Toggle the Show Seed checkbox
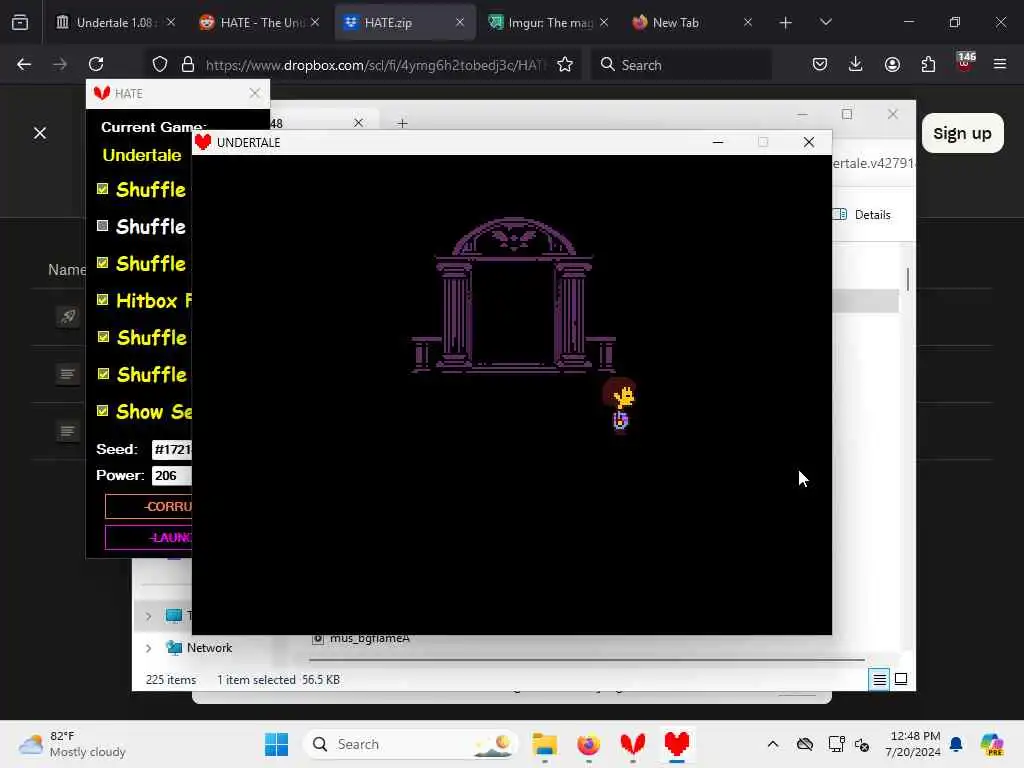Screen dimensions: 1024x768 tap(103, 411)
